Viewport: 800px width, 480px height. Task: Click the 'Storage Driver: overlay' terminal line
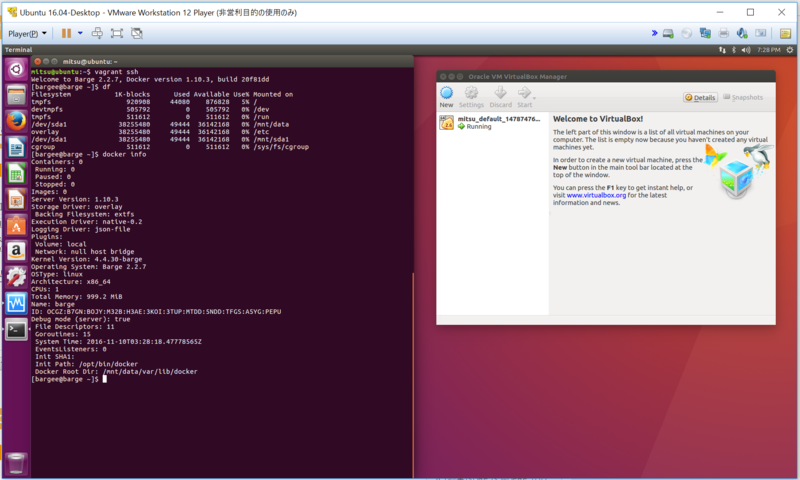click(77, 207)
